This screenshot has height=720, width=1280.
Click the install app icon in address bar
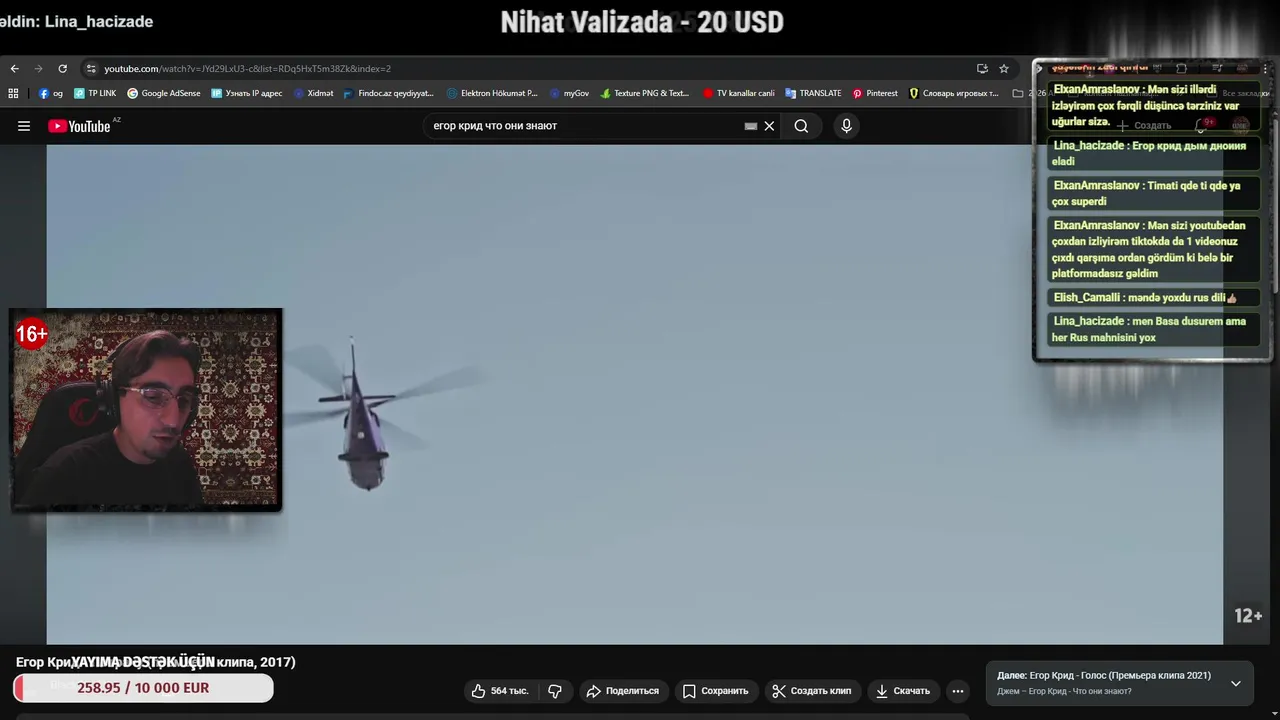click(982, 69)
